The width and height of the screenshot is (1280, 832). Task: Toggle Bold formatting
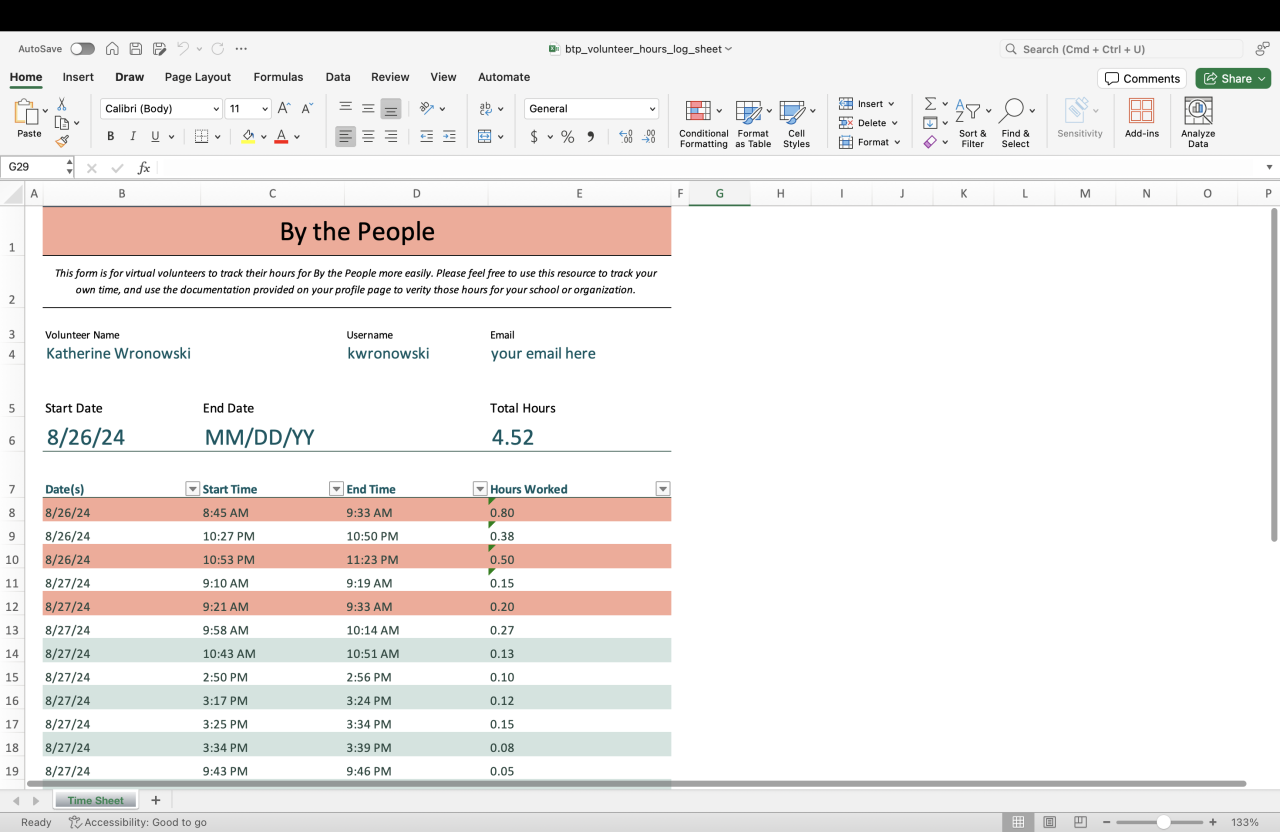pos(110,137)
